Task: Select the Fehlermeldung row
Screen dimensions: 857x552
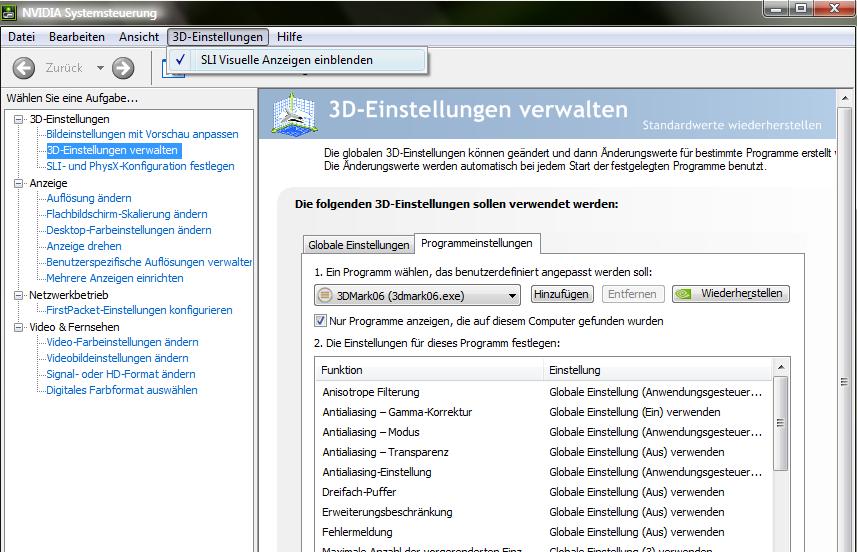Action: [544, 532]
